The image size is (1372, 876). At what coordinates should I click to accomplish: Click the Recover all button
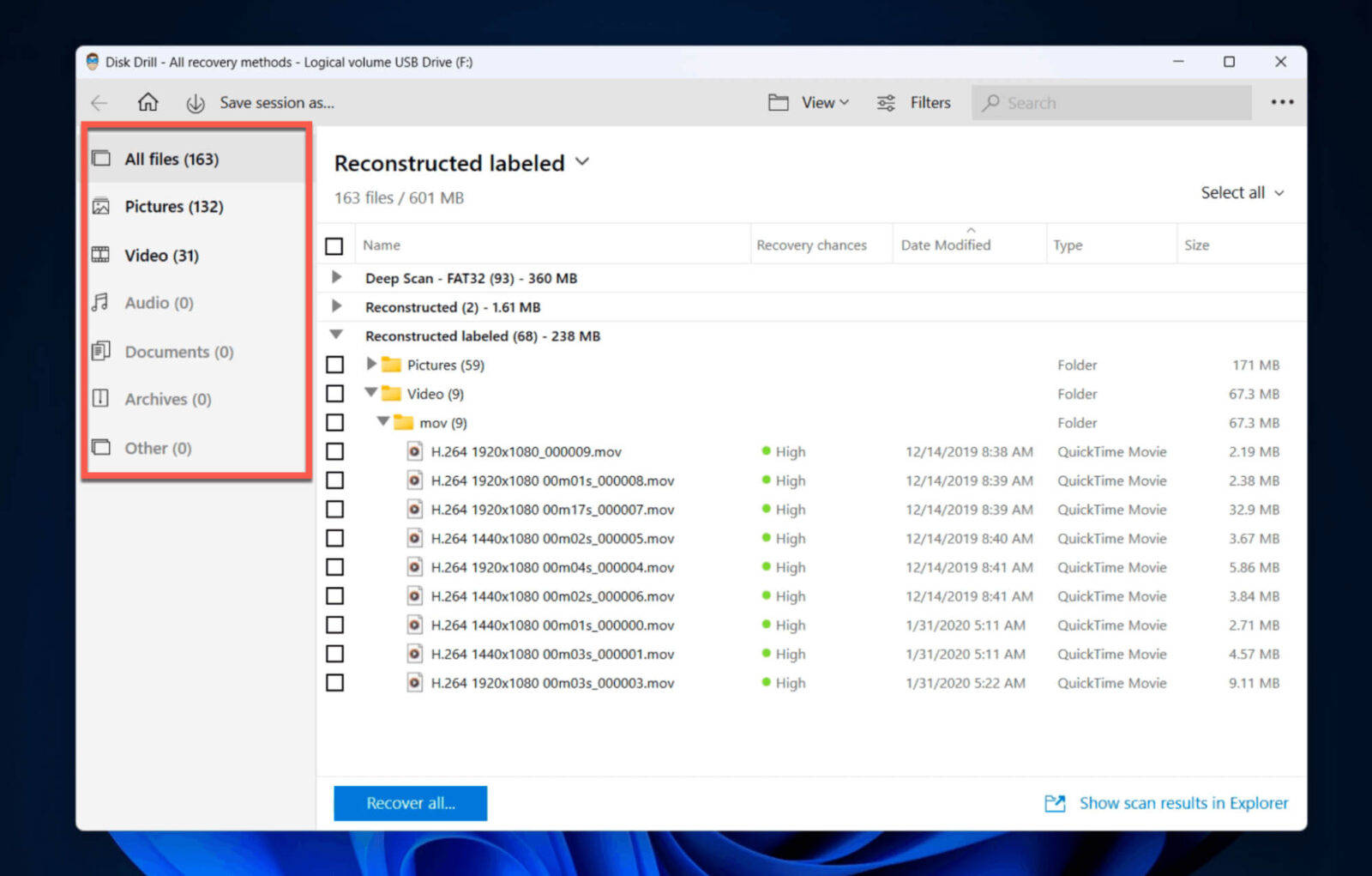(410, 803)
